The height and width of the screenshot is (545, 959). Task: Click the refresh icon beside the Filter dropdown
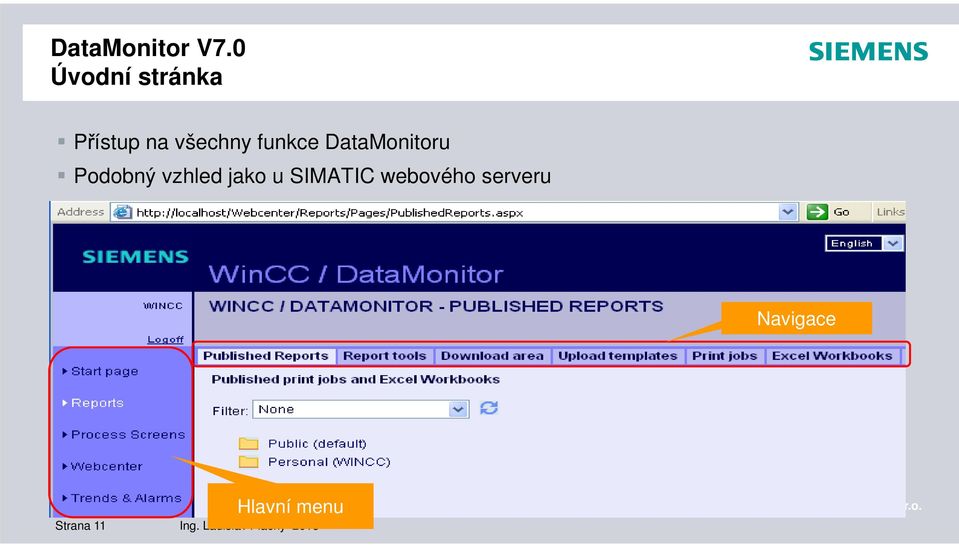tap(489, 408)
